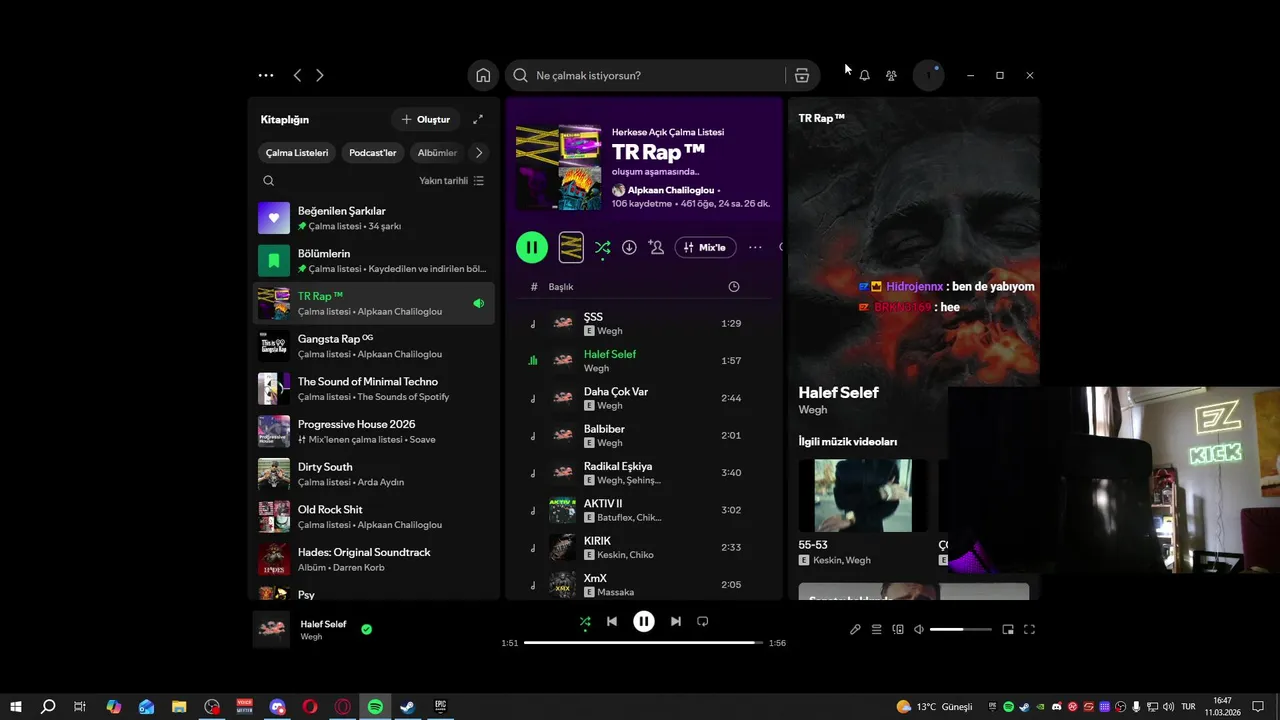Adjust the volume slider
The width and height of the screenshot is (1280, 720).
pyautogui.click(x=961, y=629)
